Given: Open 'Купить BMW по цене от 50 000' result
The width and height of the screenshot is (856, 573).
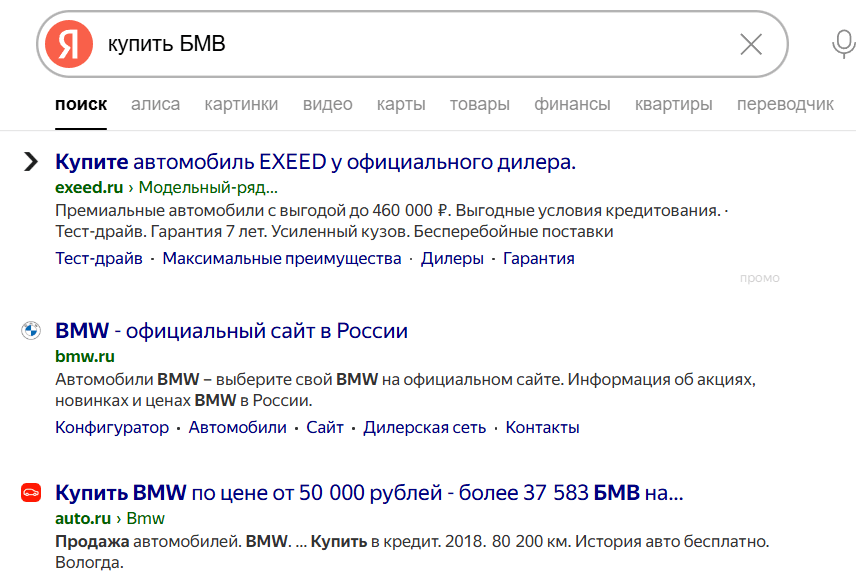Looking at the screenshot, I should [369, 493].
